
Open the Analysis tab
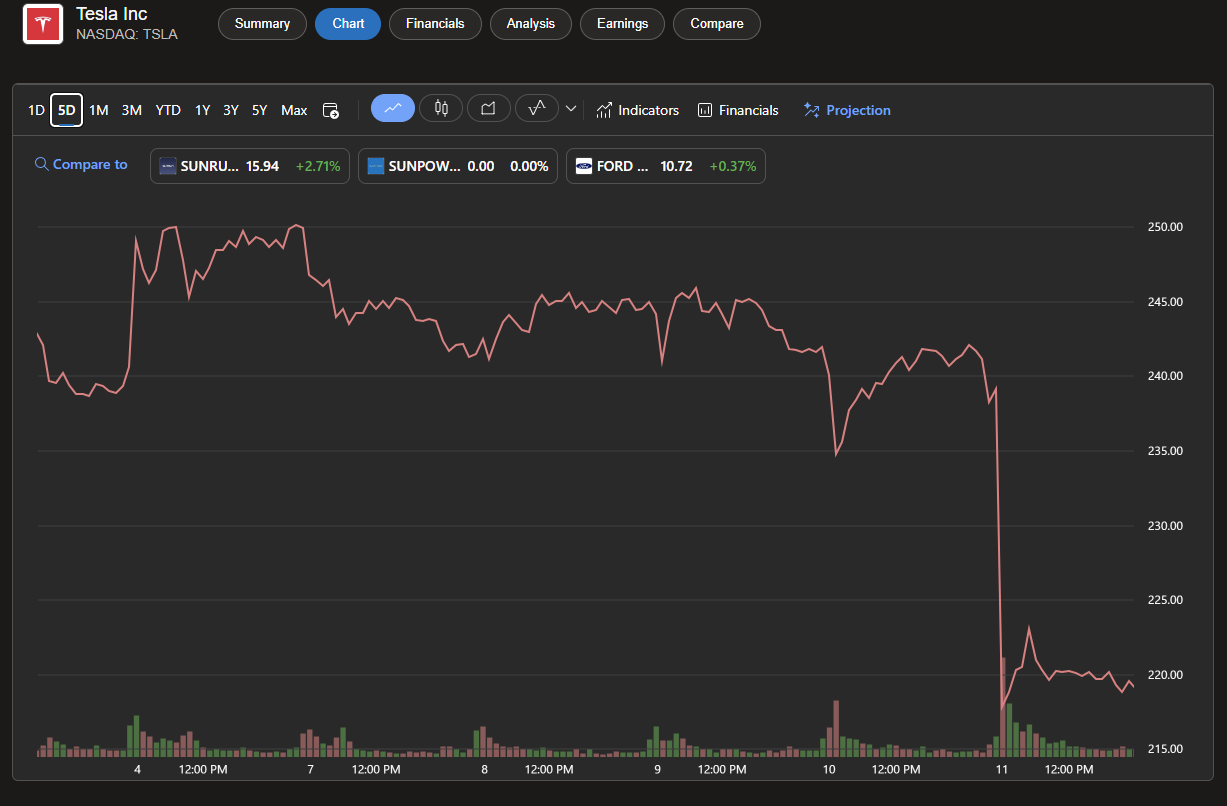[x=531, y=24]
